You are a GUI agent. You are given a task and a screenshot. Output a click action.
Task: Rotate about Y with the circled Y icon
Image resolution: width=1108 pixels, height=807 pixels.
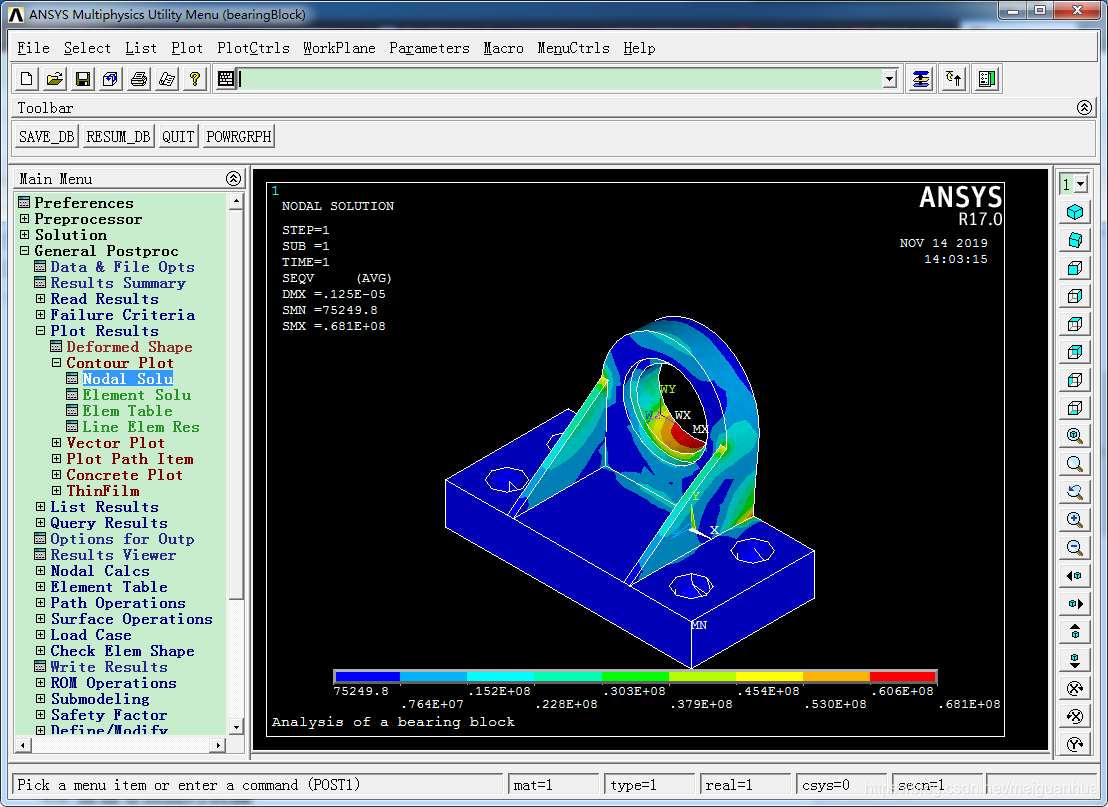pos(1075,744)
